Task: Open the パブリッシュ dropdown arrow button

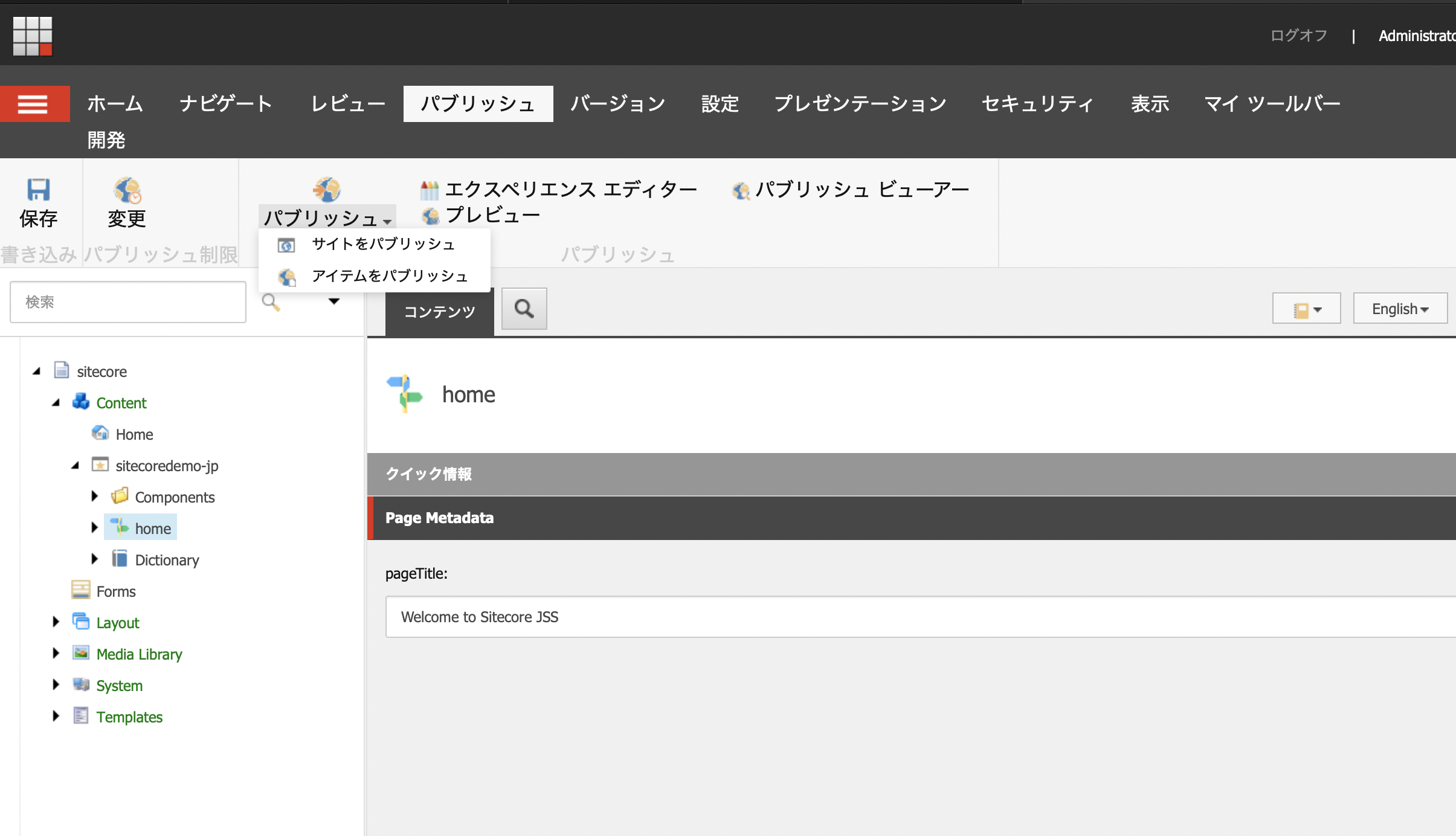Action: 327,217
